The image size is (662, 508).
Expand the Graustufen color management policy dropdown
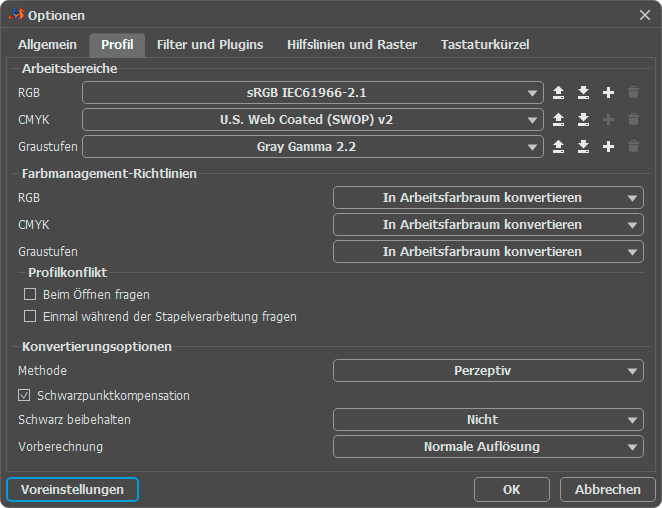point(488,252)
